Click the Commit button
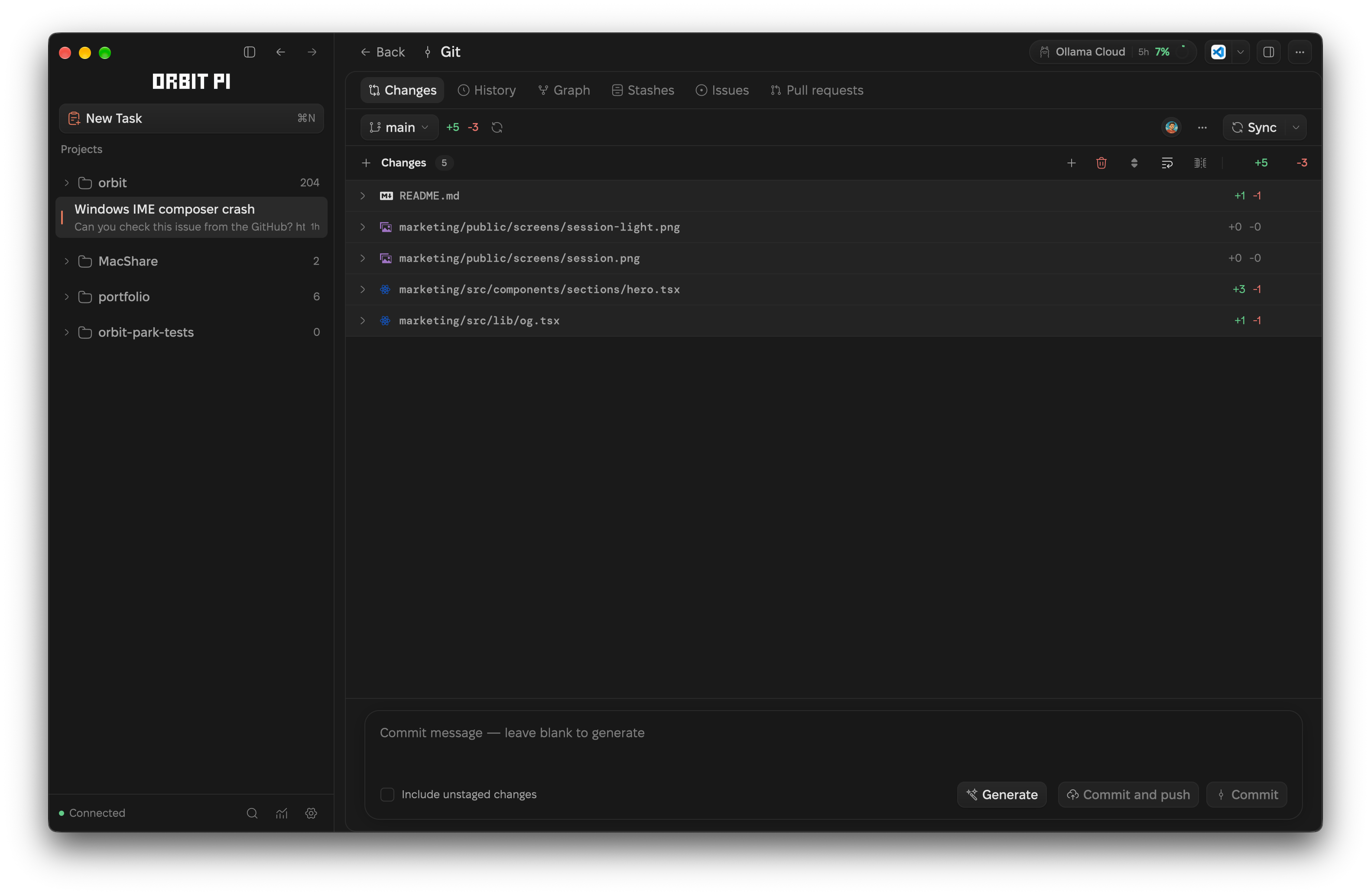Screen dimensions: 1371x896 tap(1247, 795)
